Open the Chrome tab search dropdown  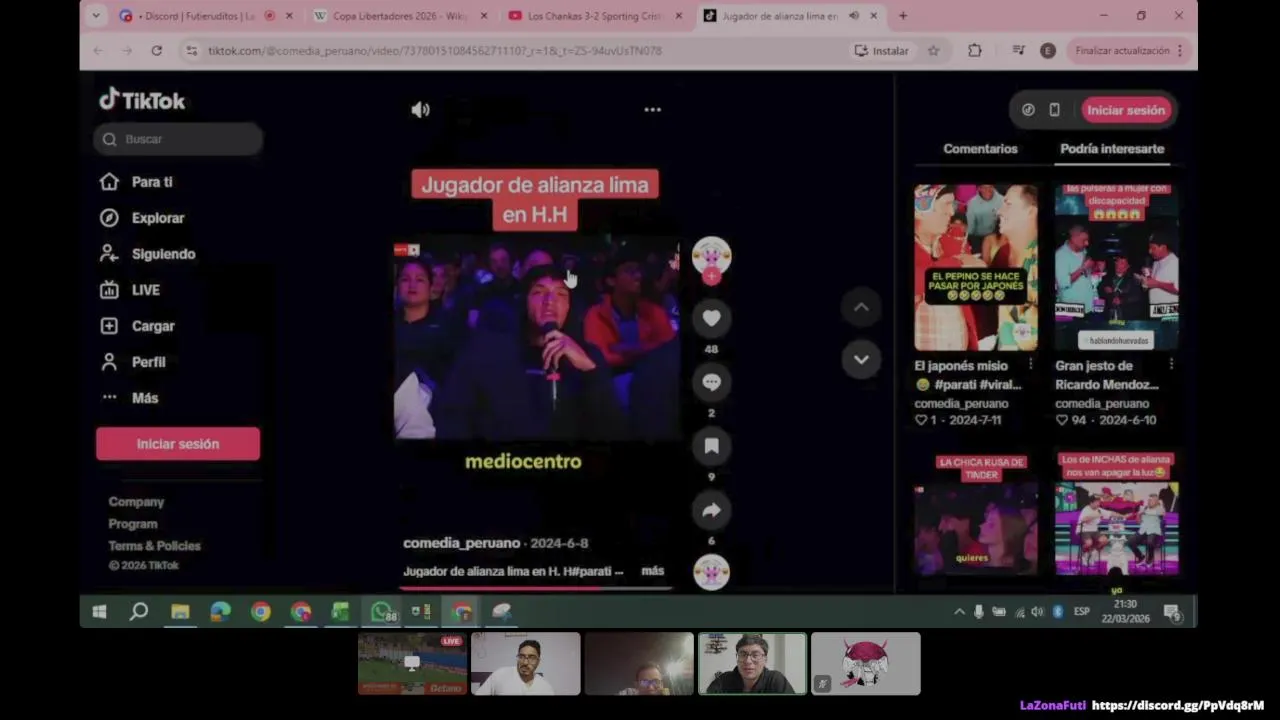96,16
